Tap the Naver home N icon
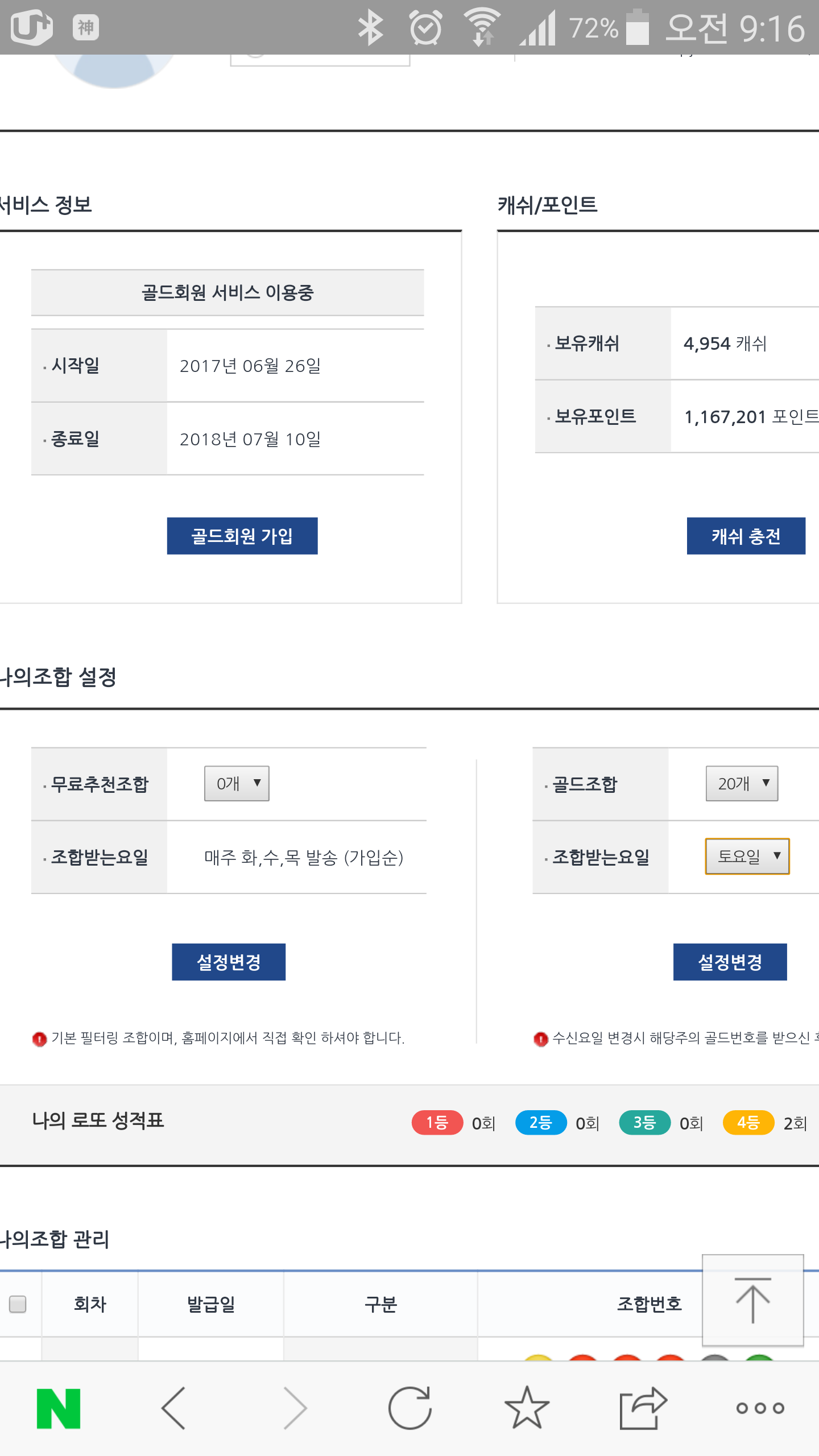Screen dimensions: 819x1456 [59, 1408]
